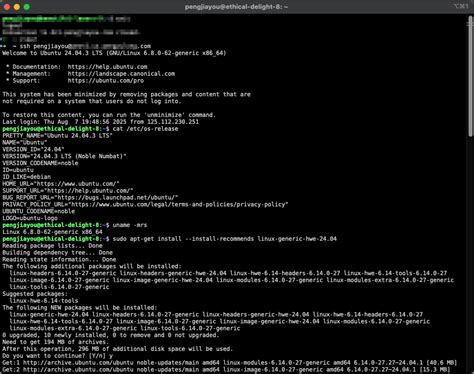Viewport: 474px width, 374px height.
Task: Click the keyboard shortcut indicator in title bar
Action: (461, 6)
